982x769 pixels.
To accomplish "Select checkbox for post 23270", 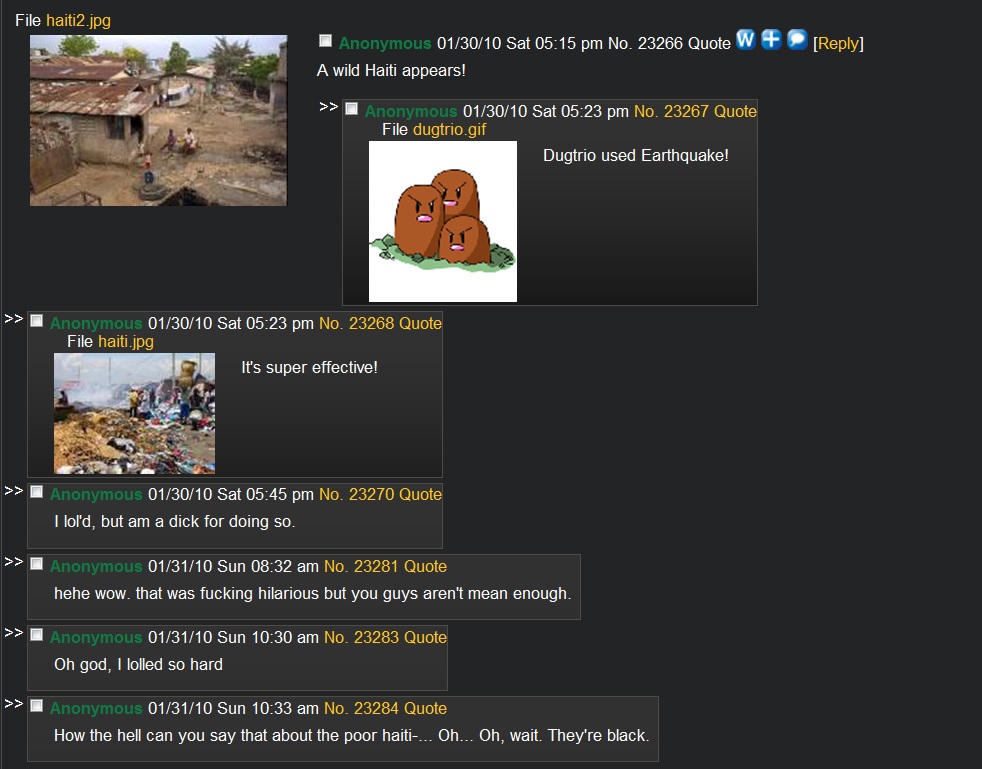I will coord(36,492).
